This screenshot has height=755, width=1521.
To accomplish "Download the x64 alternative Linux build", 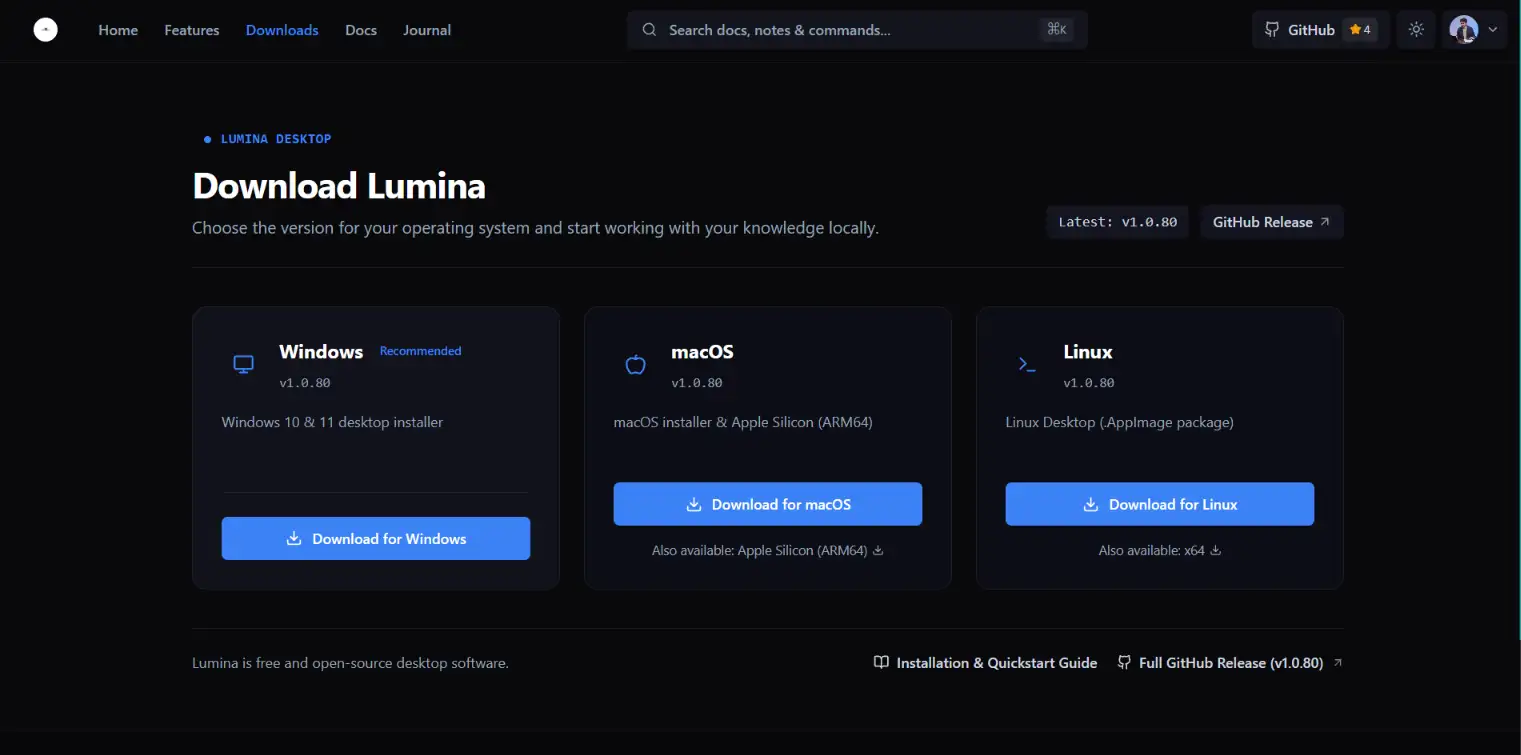I will click(1160, 550).
